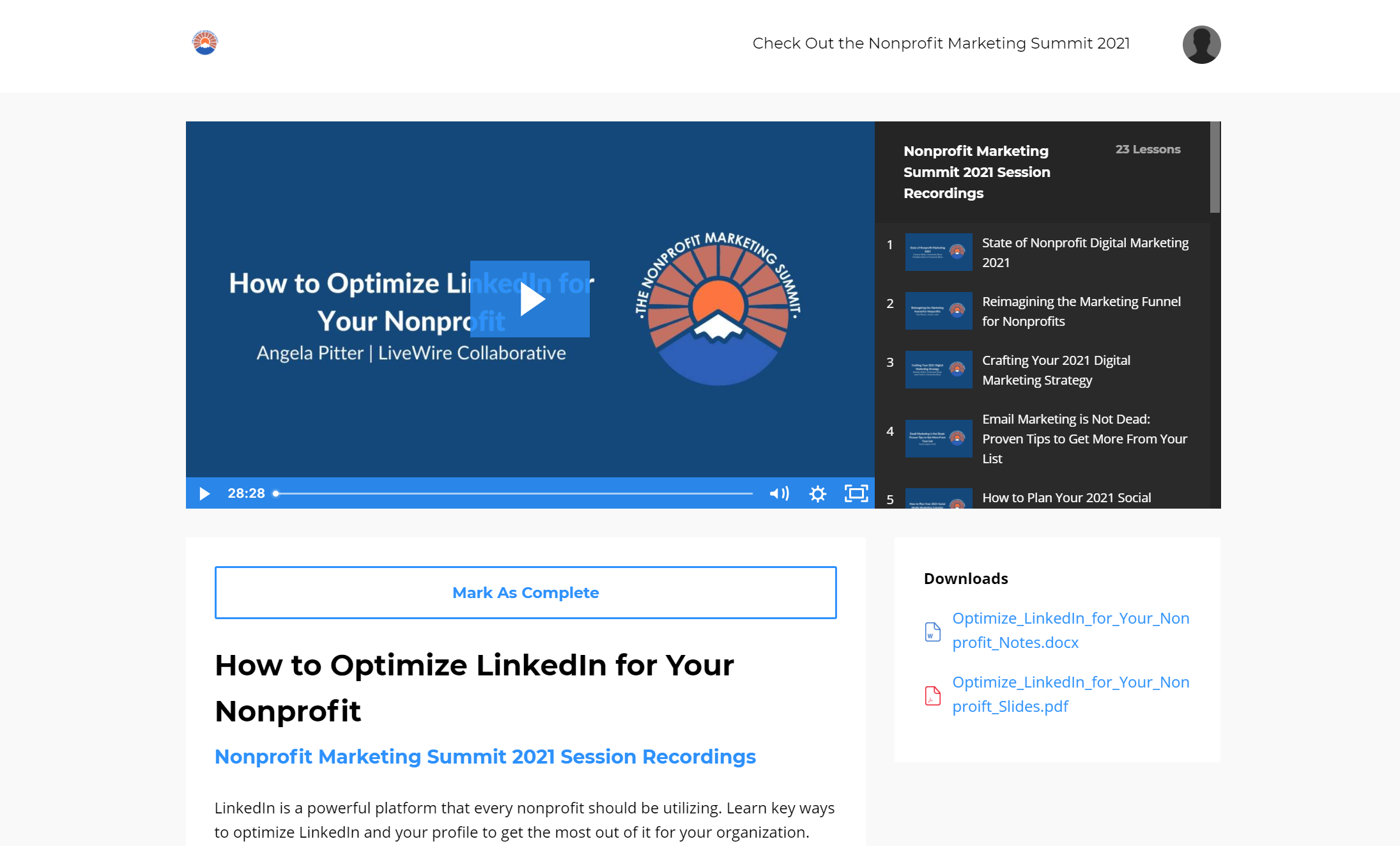This screenshot has height=846, width=1400.
Task: Click the Nonprofit Marketing Summit logo
Action: (205, 43)
